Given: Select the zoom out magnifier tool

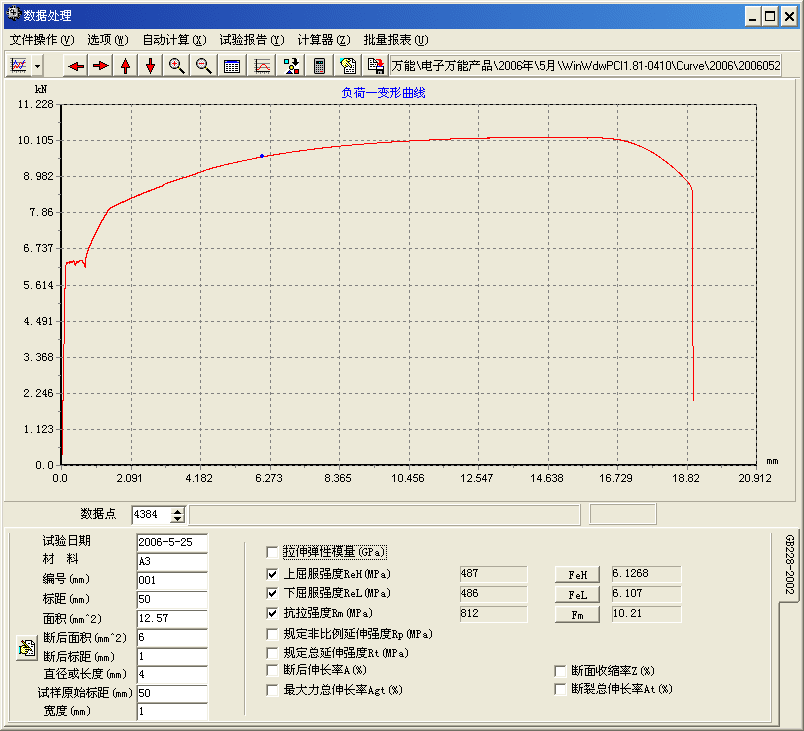Looking at the screenshot, I should pyautogui.click(x=204, y=66).
